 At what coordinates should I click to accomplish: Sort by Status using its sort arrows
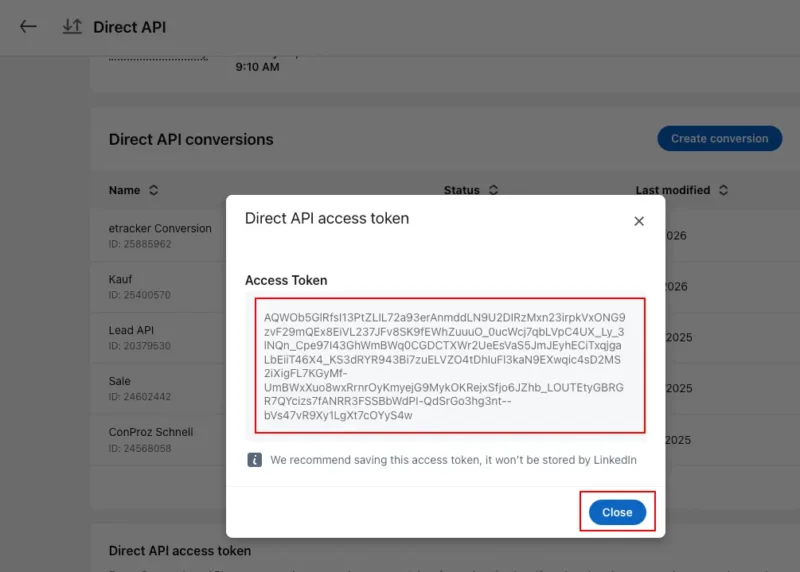pos(493,190)
